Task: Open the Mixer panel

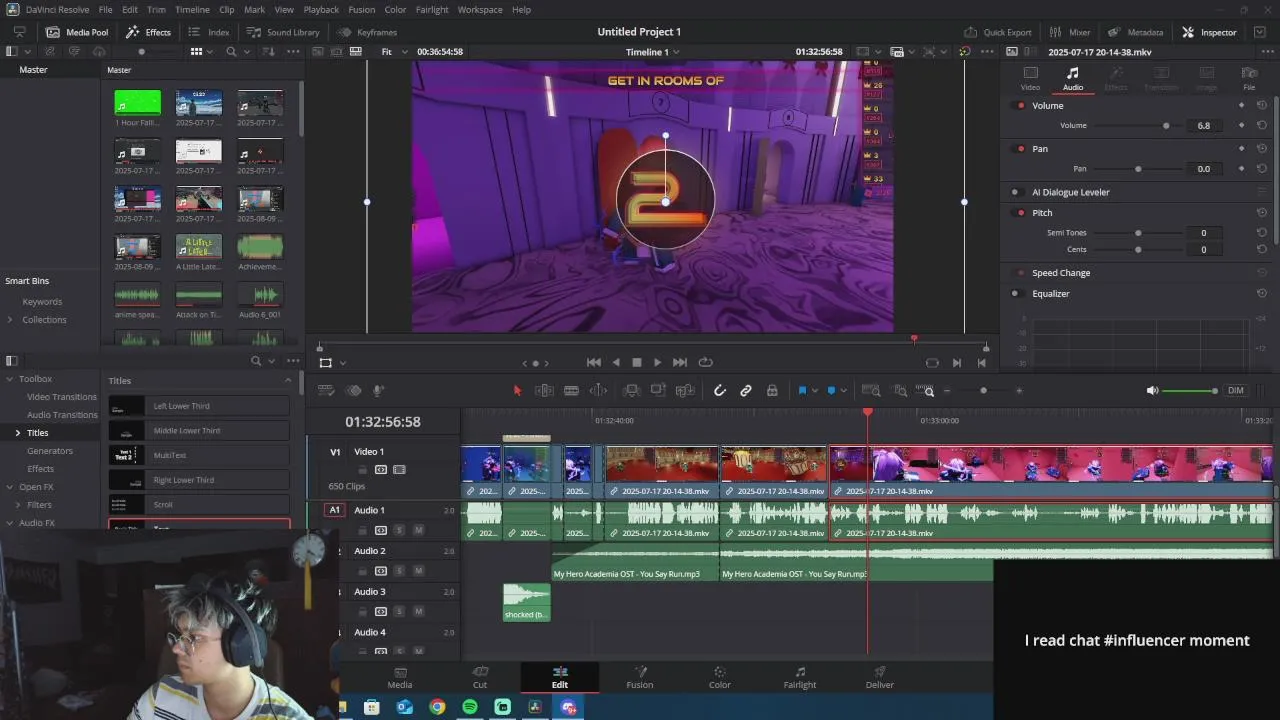Action: [x=1070, y=32]
